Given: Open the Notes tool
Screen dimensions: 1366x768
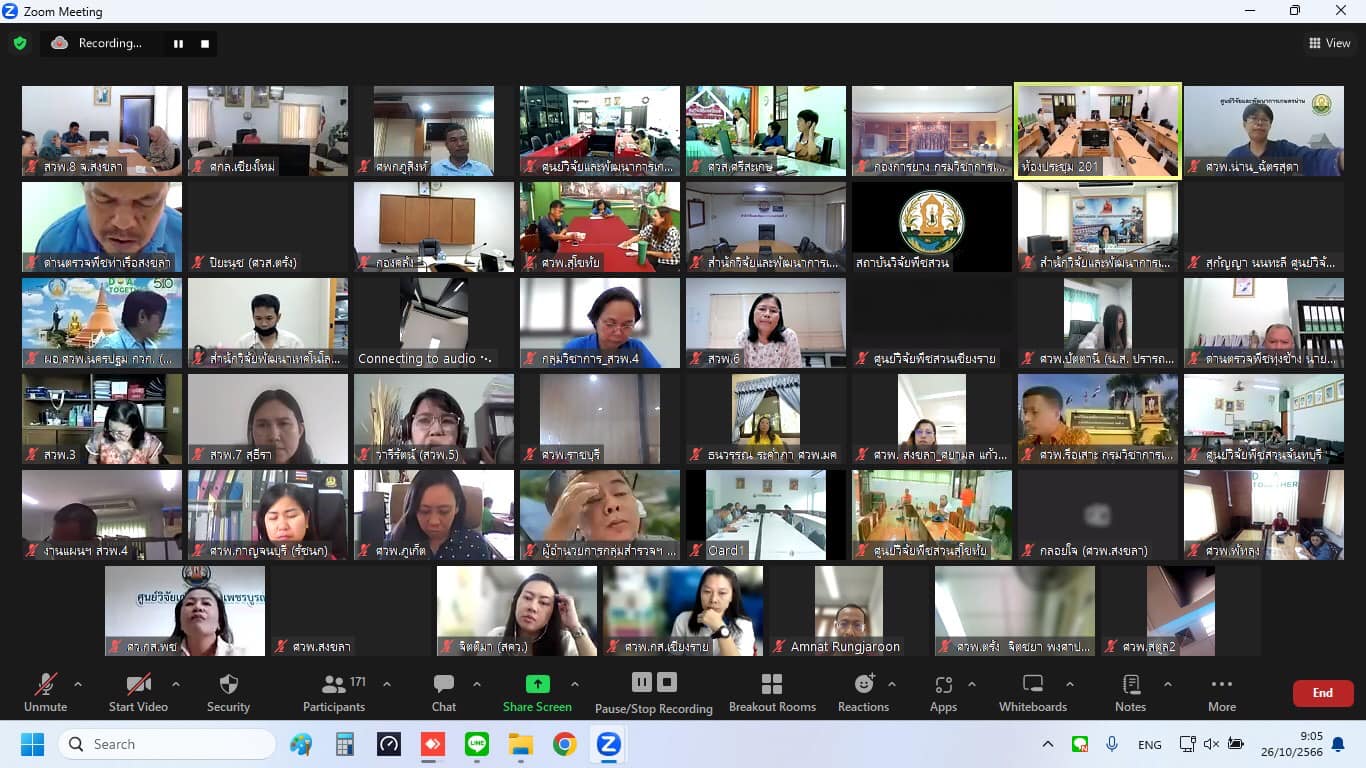Looking at the screenshot, I should coord(1130,693).
